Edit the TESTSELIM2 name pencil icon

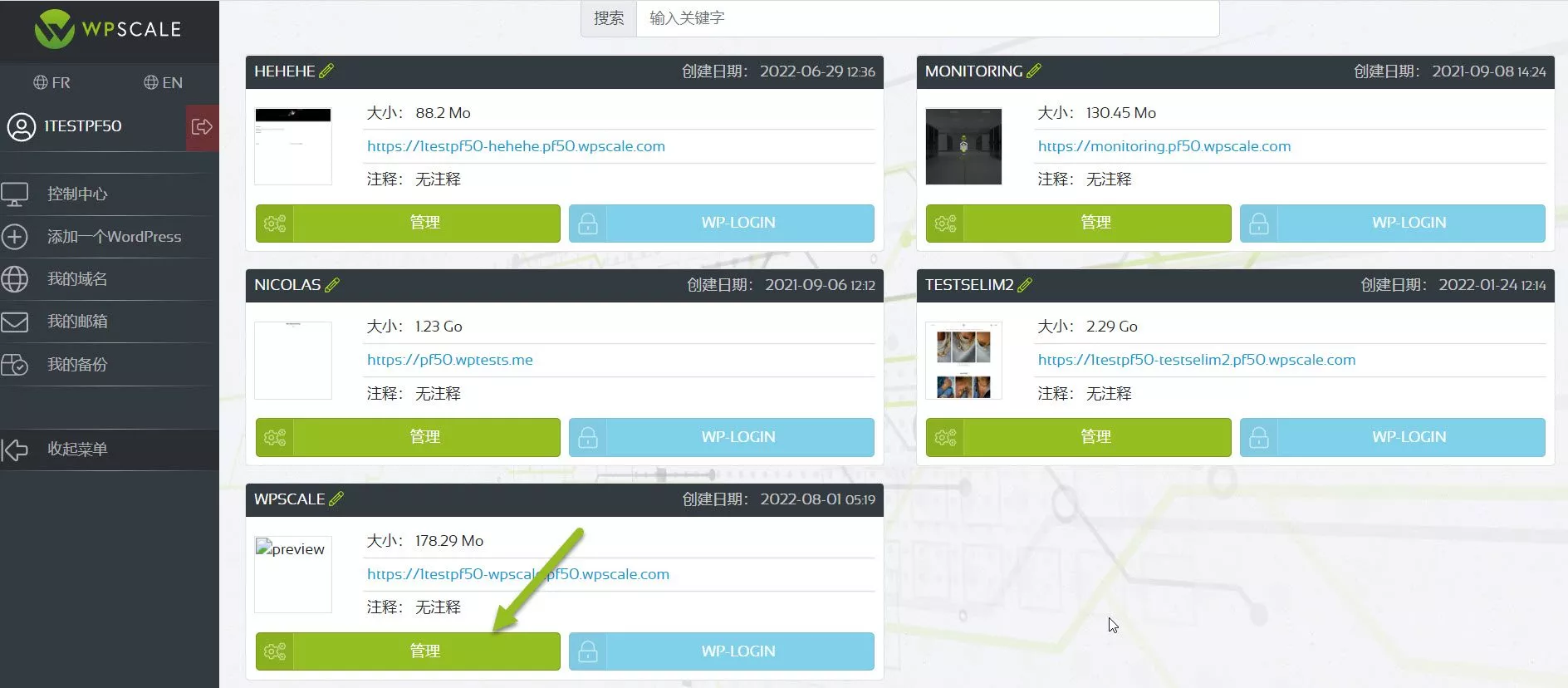coord(1025,284)
